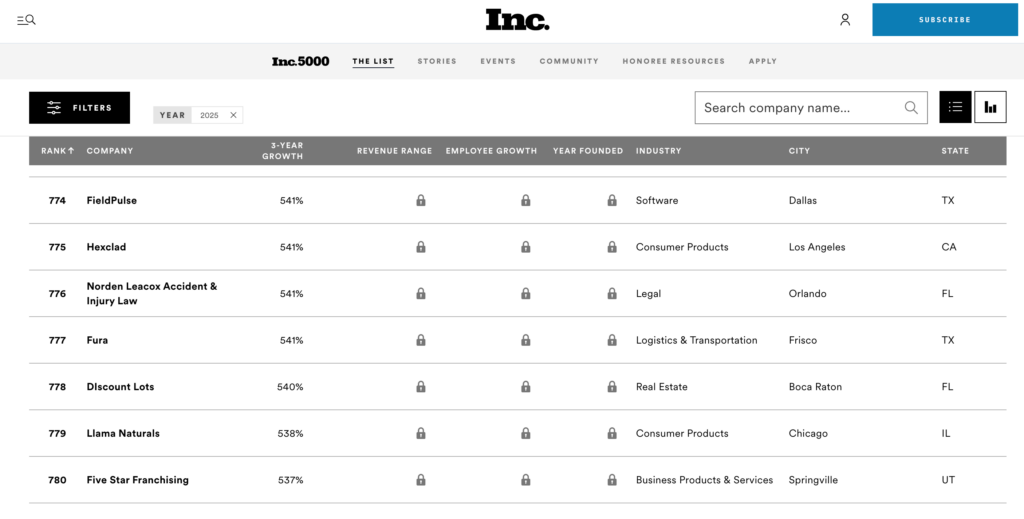
Task: Sort by State column header
Action: tap(955, 151)
